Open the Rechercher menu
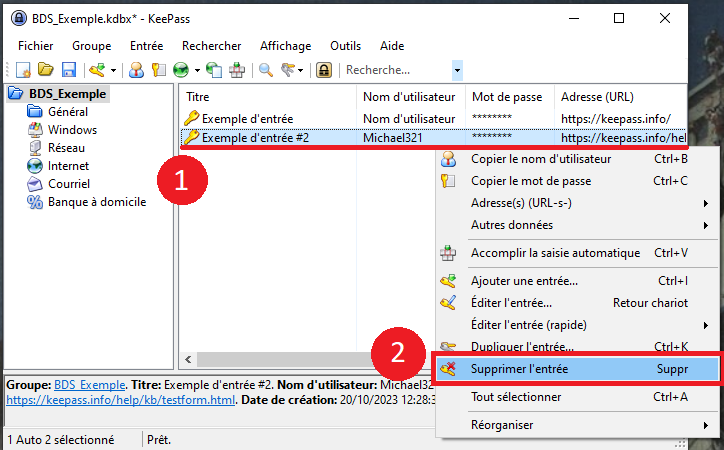This screenshot has height=450, width=724. tap(211, 46)
